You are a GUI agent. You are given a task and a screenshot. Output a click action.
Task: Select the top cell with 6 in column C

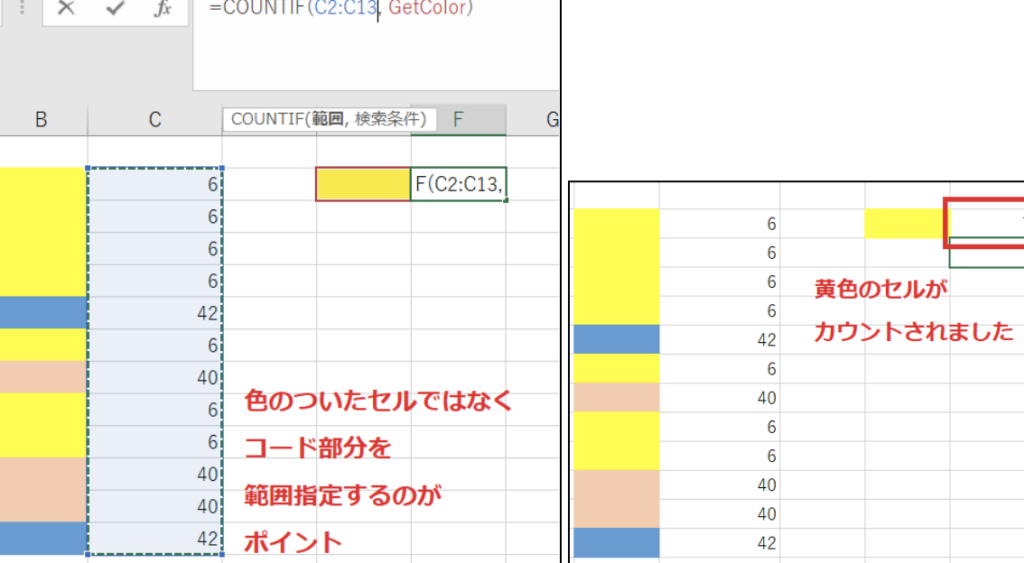tap(155, 184)
